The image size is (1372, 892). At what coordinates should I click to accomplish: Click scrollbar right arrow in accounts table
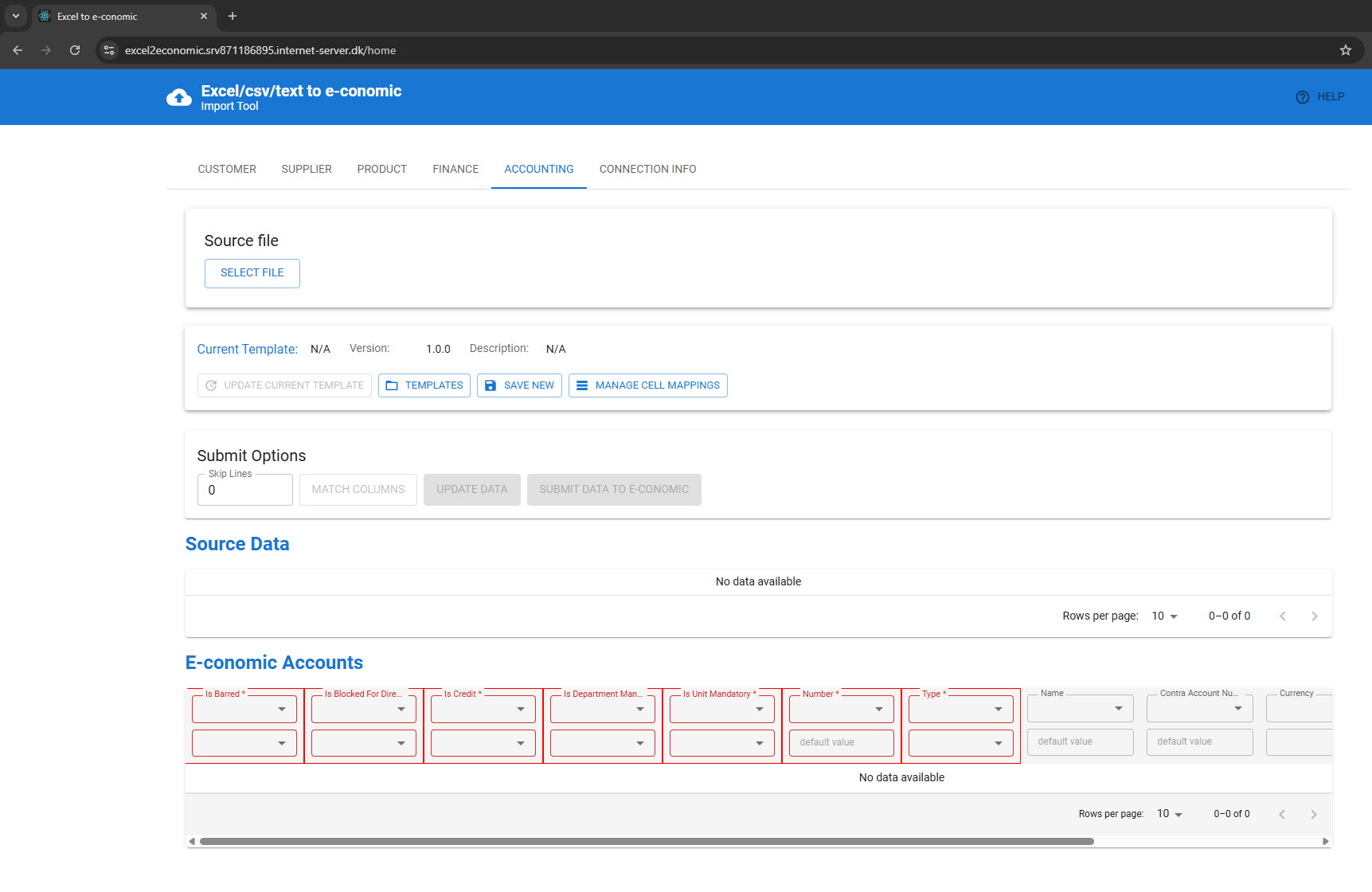tap(1326, 841)
